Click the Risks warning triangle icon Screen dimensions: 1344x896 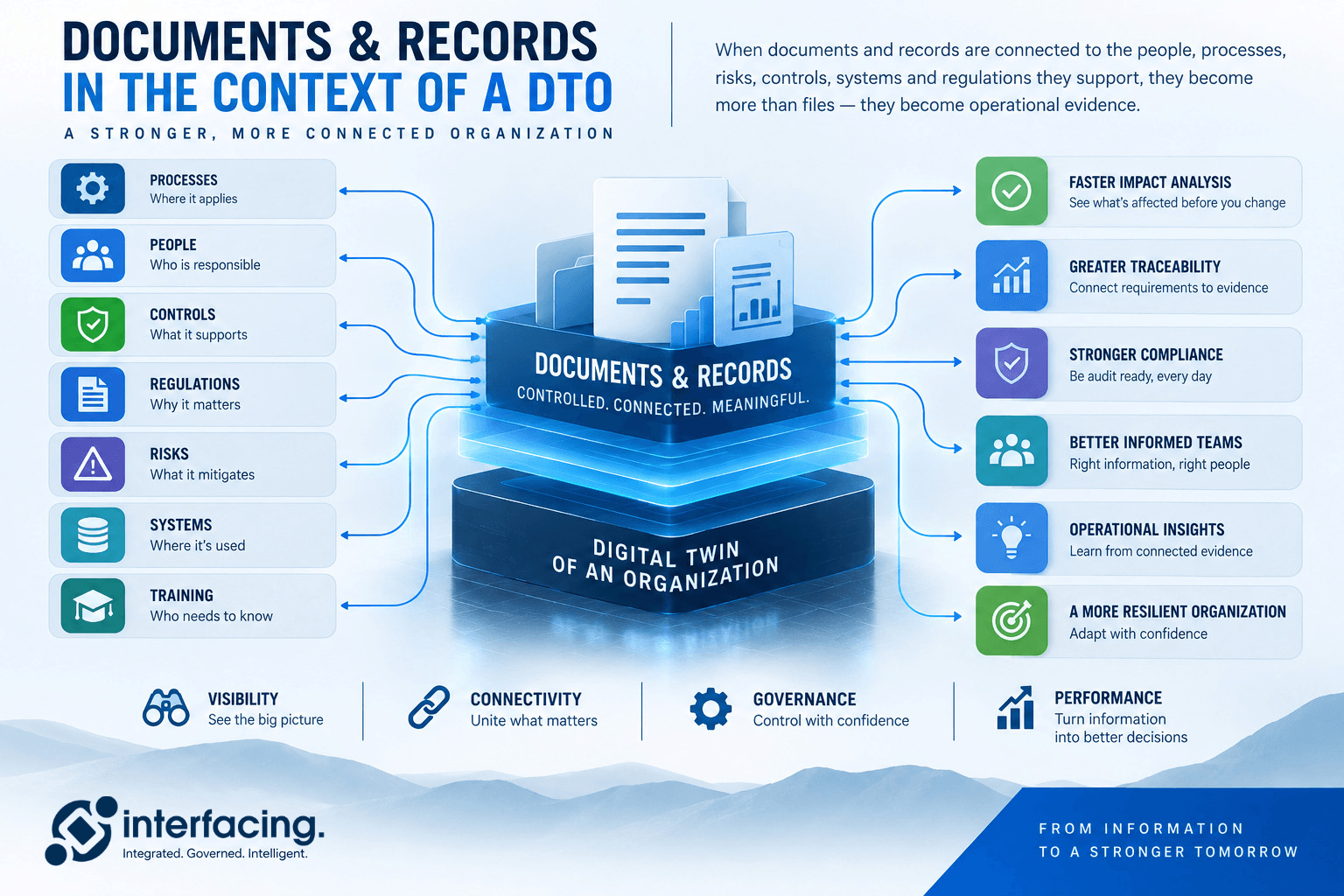pyautogui.click(x=93, y=465)
